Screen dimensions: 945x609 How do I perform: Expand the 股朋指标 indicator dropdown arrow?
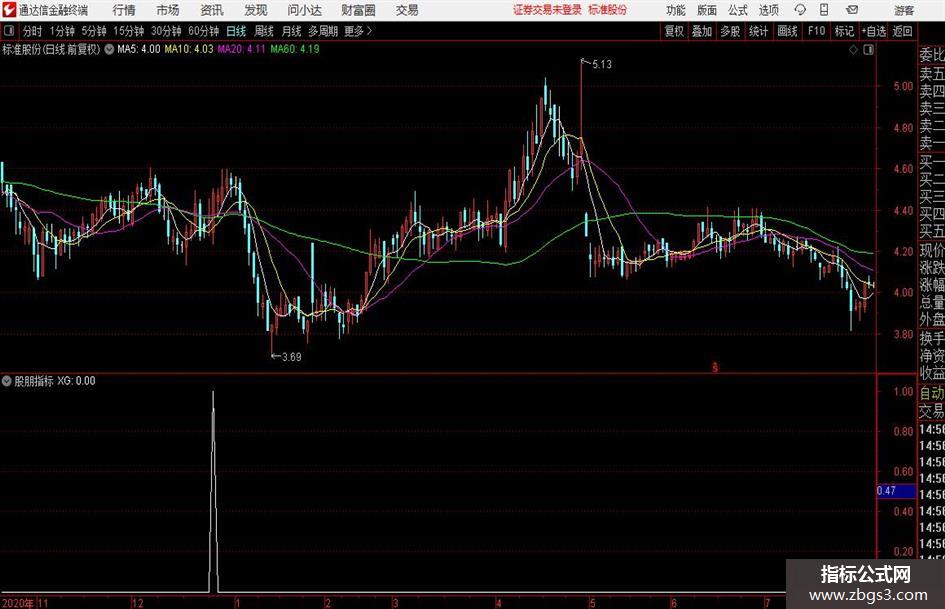click(7, 381)
